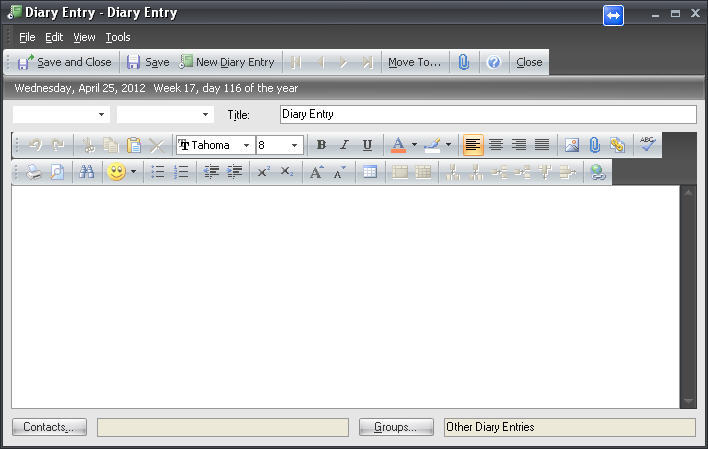The image size is (708, 449).
Task: Click in the Title input field
Action: click(x=488, y=114)
